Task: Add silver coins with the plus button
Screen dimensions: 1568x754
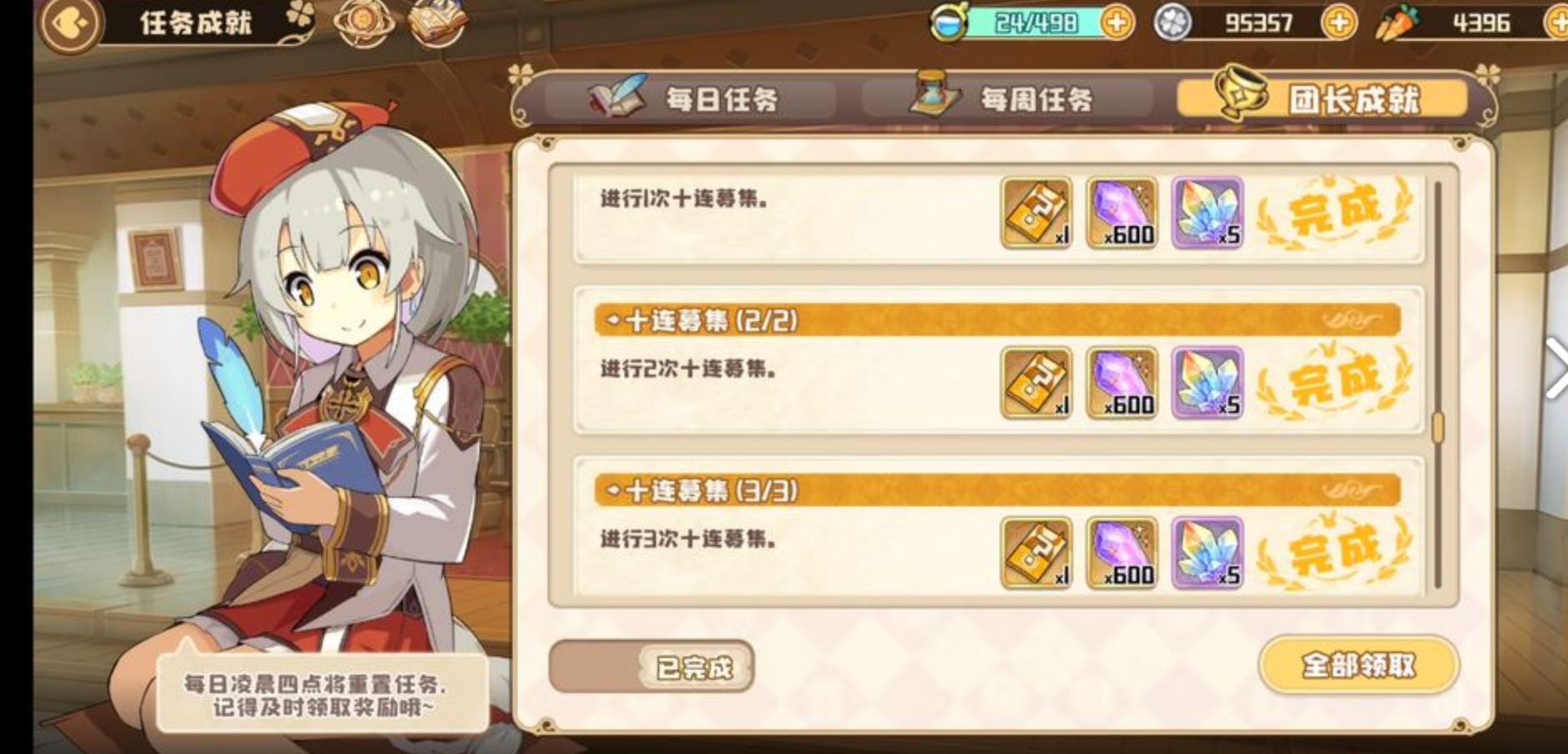Action: click(x=1339, y=23)
